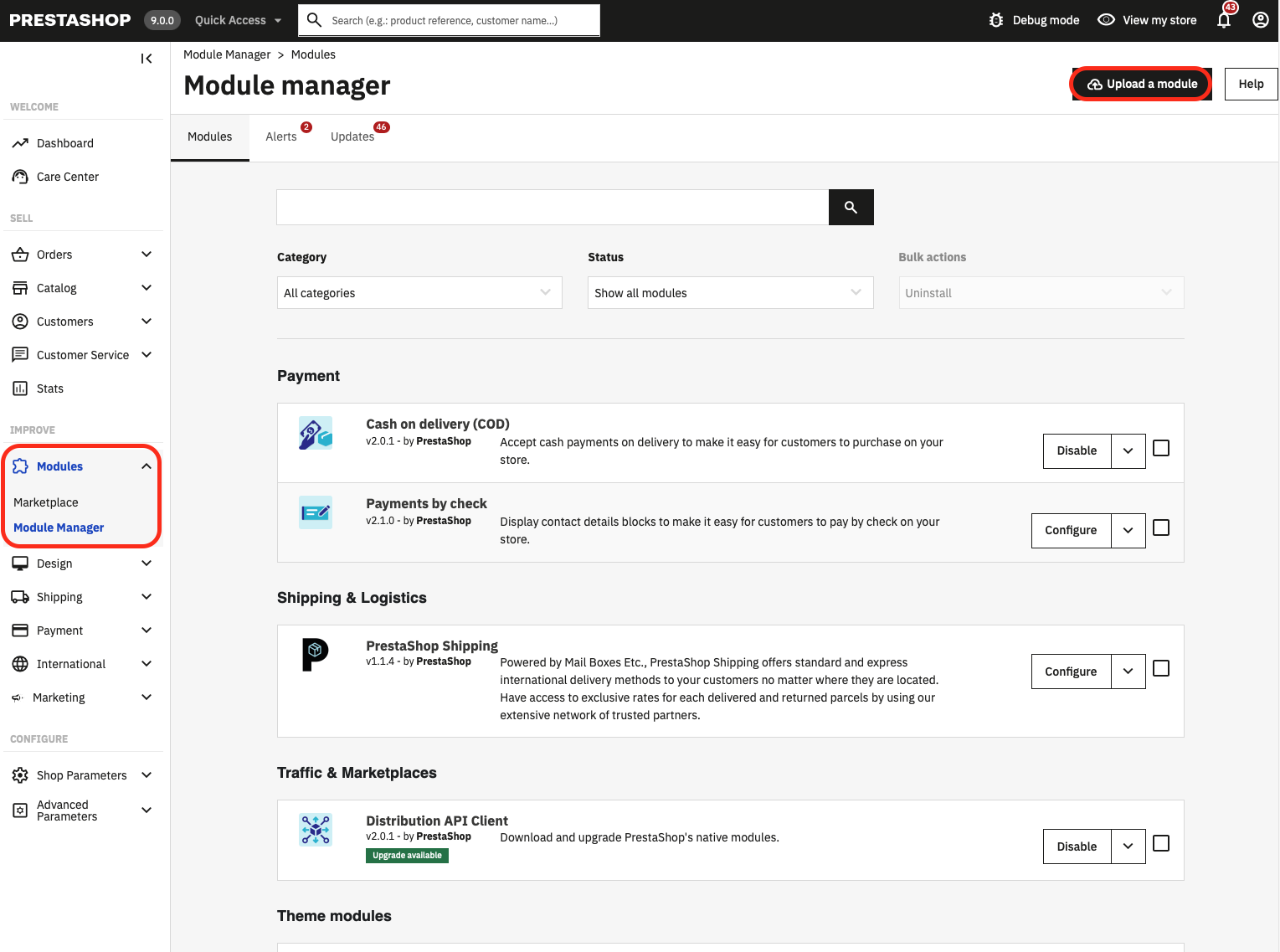Click the Customers person icon
1280x952 pixels.
20,322
